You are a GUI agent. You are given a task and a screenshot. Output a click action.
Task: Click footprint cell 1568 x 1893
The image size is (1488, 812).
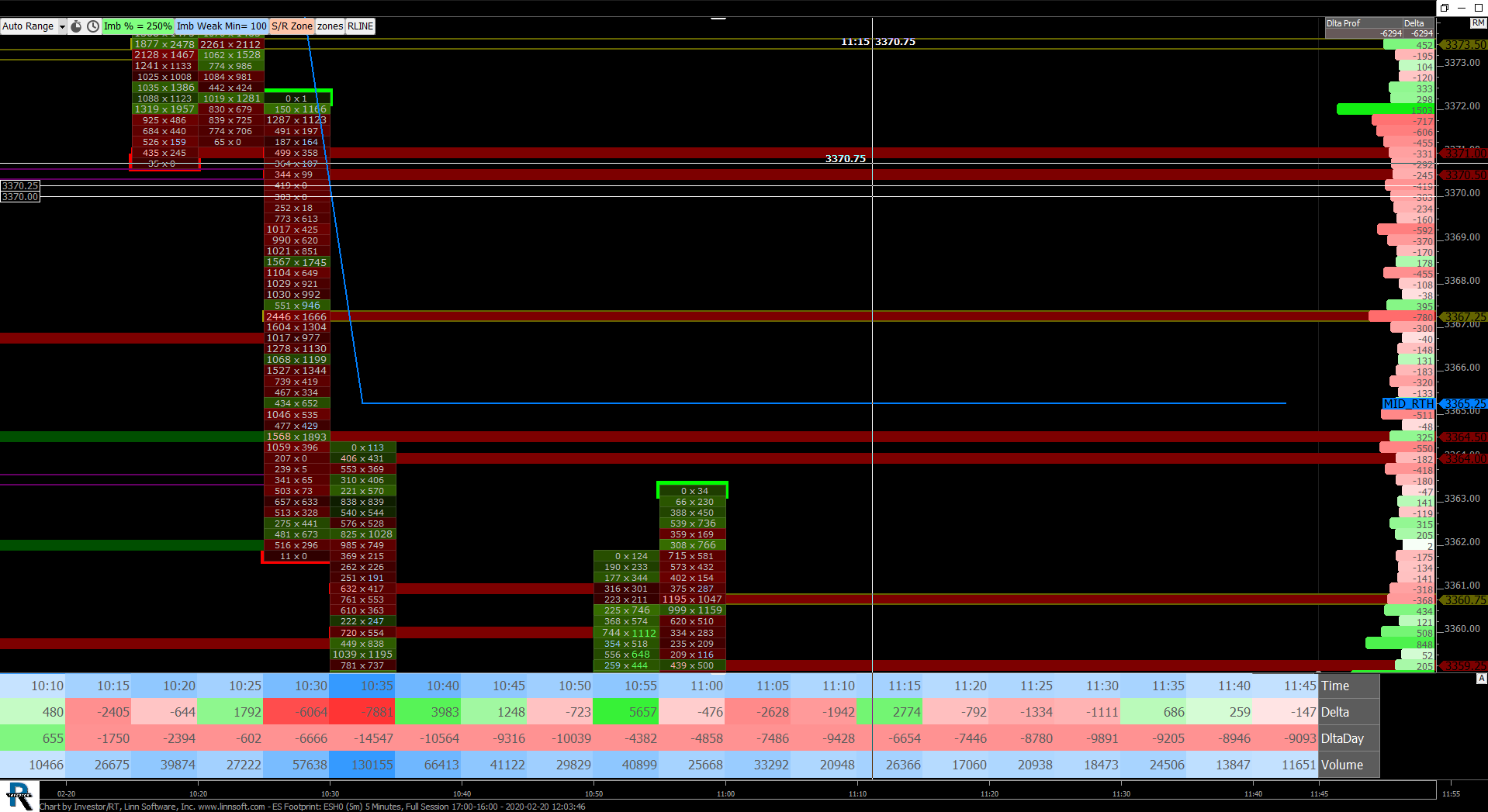(x=296, y=437)
